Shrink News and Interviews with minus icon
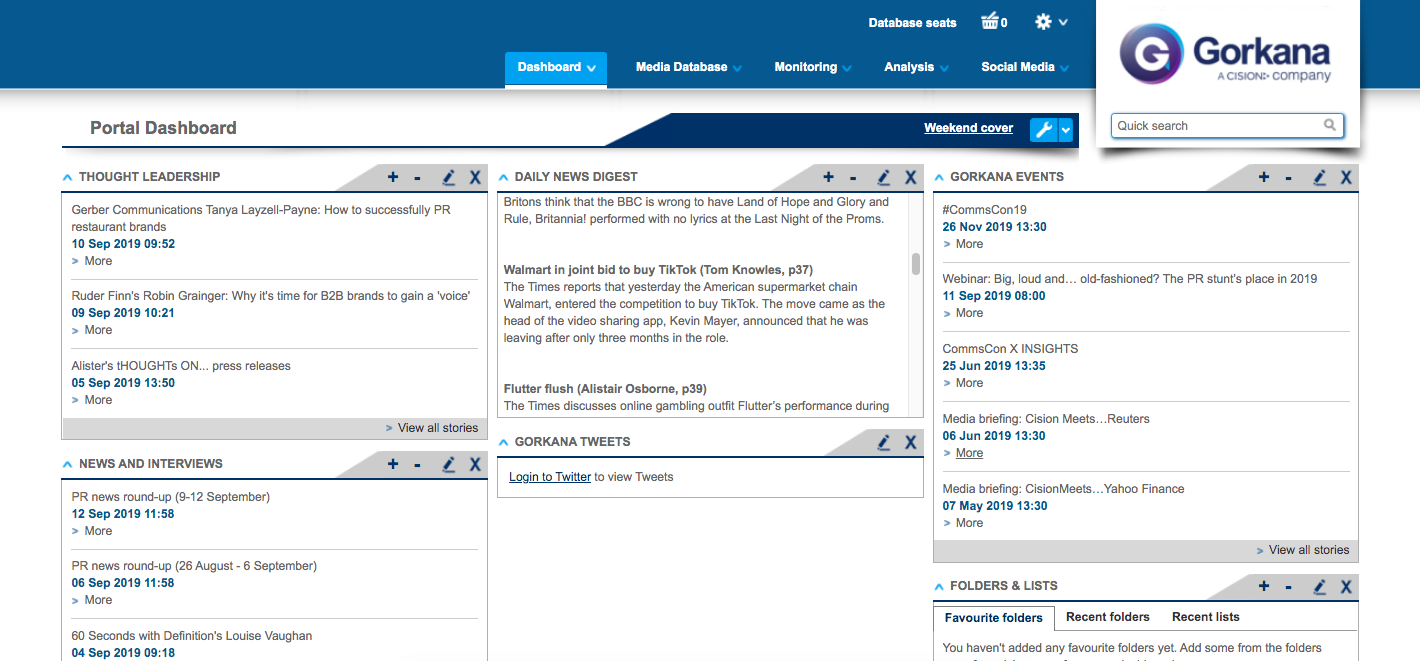1420x661 pixels. pos(417,464)
